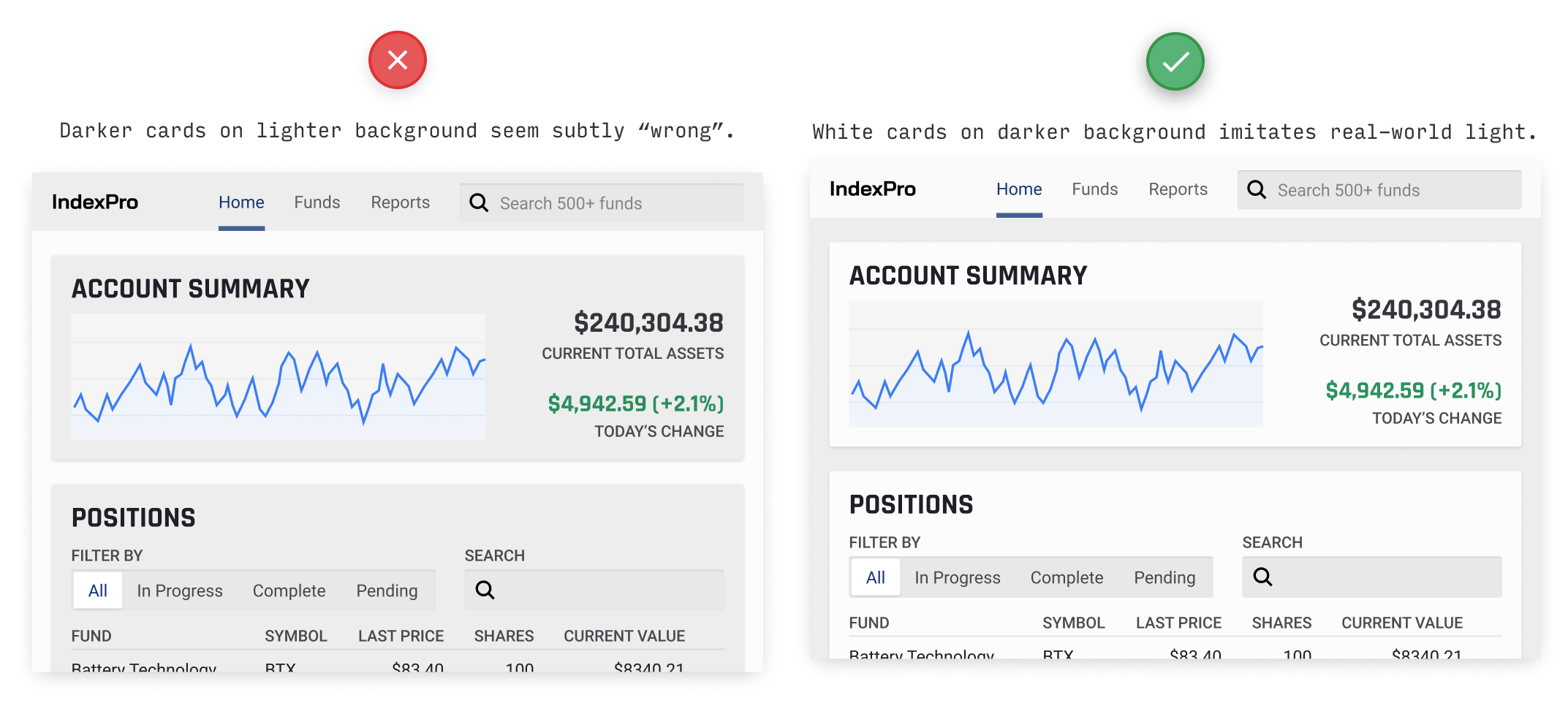The height and width of the screenshot is (714, 1568).
Task: Click the red X icon above the darker-card example
Action: point(397,60)
